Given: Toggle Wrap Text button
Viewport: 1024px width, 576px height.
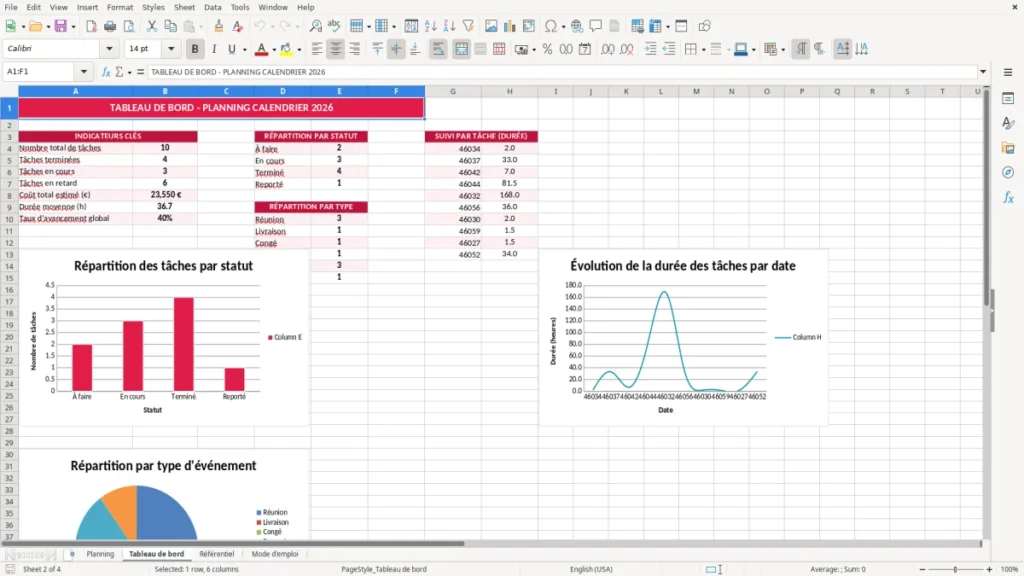Looking at the screenshot, I should [438, 49].
